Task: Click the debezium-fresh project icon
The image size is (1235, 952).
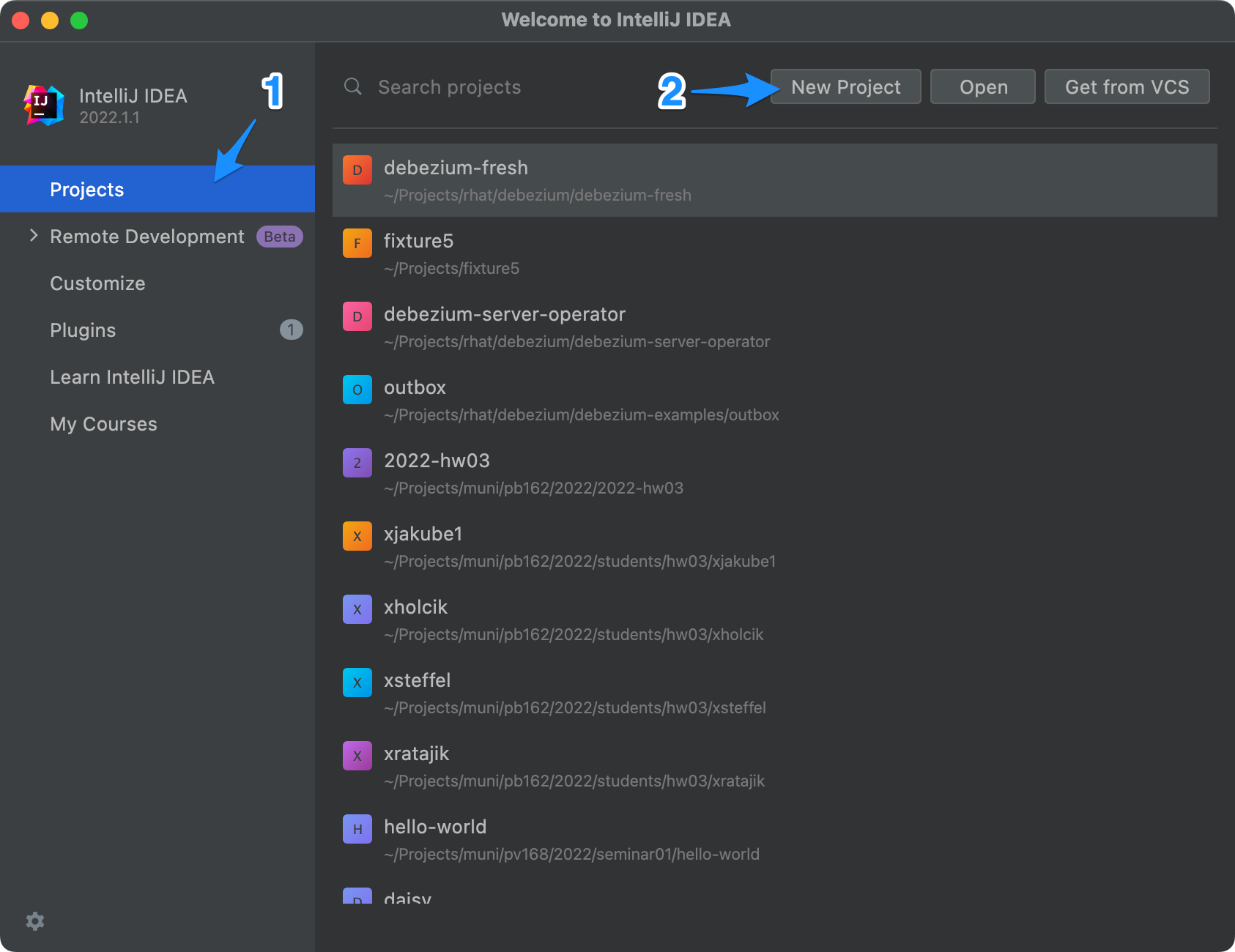Action: click(x=357, y=170)
